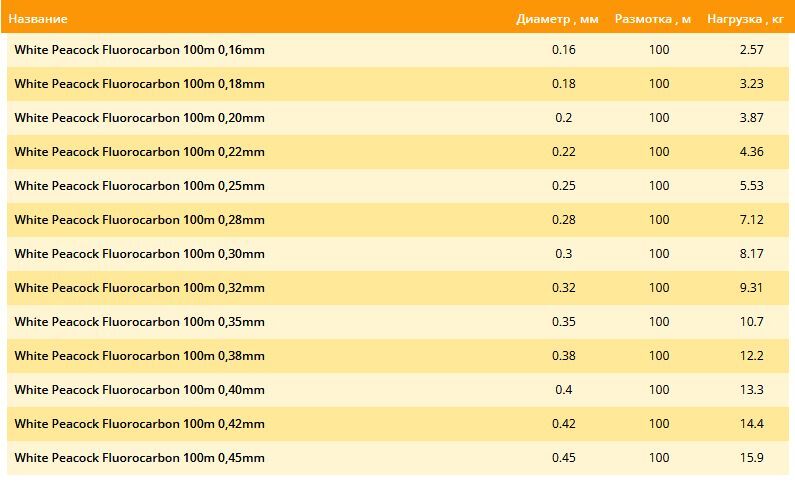Viewport: 795px width, 483px height.
Task: Select White Peacock Fluorocarbon 100m 0,18mm row name
Action: [x=139, y=84]
